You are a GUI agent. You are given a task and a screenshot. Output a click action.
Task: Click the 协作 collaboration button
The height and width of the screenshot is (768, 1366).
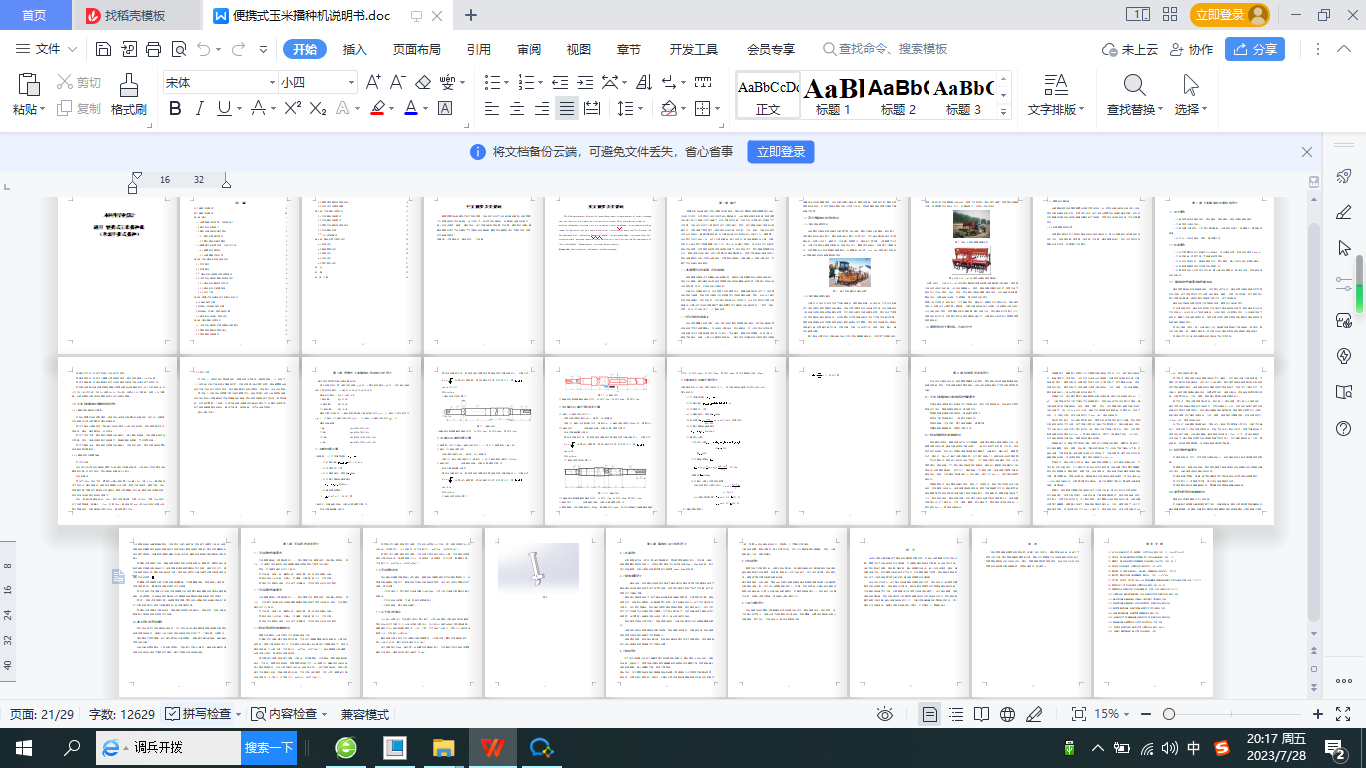click(x=1190, y=49)
